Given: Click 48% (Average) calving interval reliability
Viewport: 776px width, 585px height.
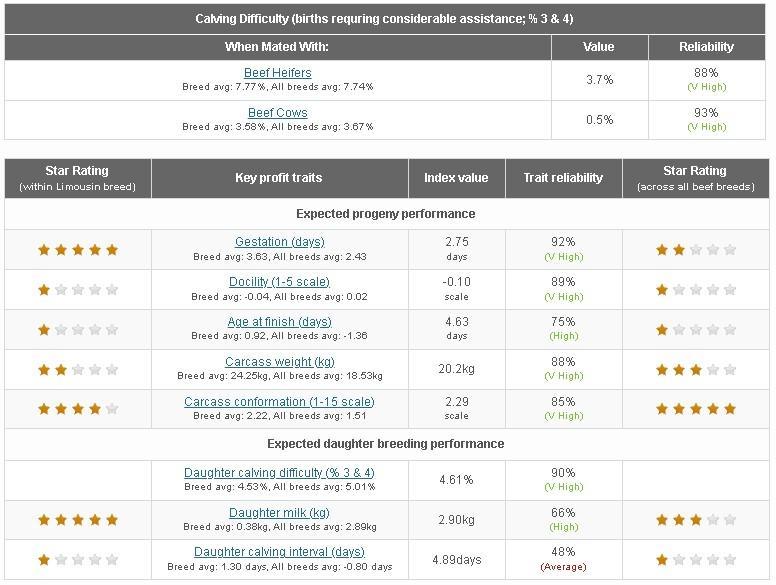Looking at the screenshot, I should pos(563,559).
